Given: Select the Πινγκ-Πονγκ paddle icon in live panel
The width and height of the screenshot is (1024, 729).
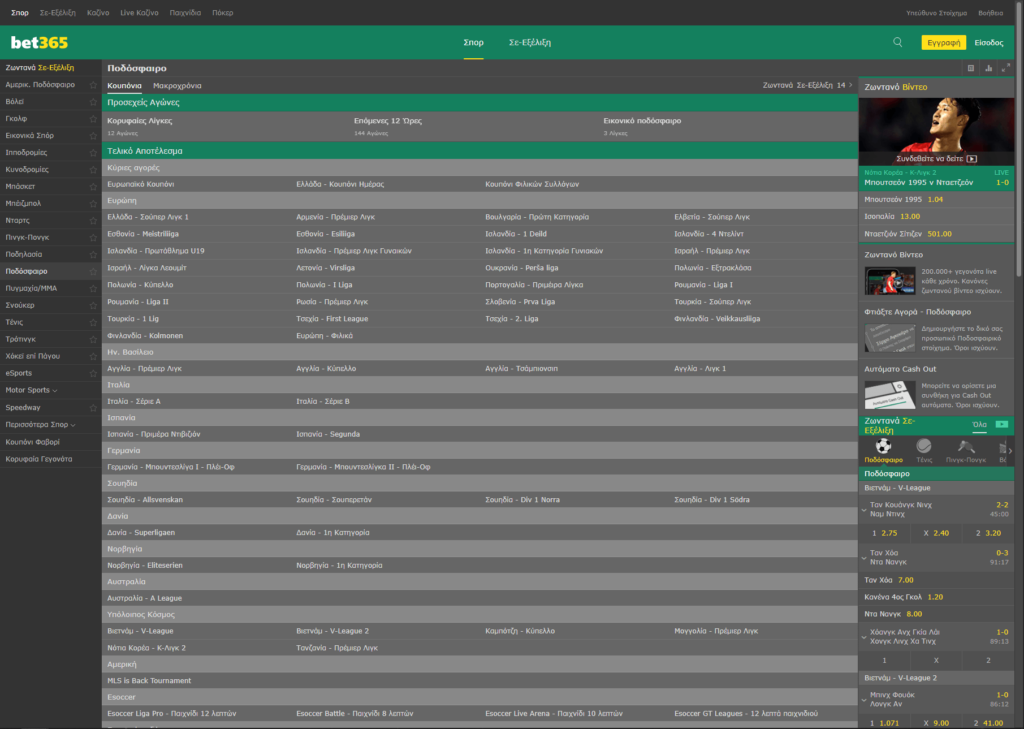Looking at the screenshot, I should coord(966,446).
